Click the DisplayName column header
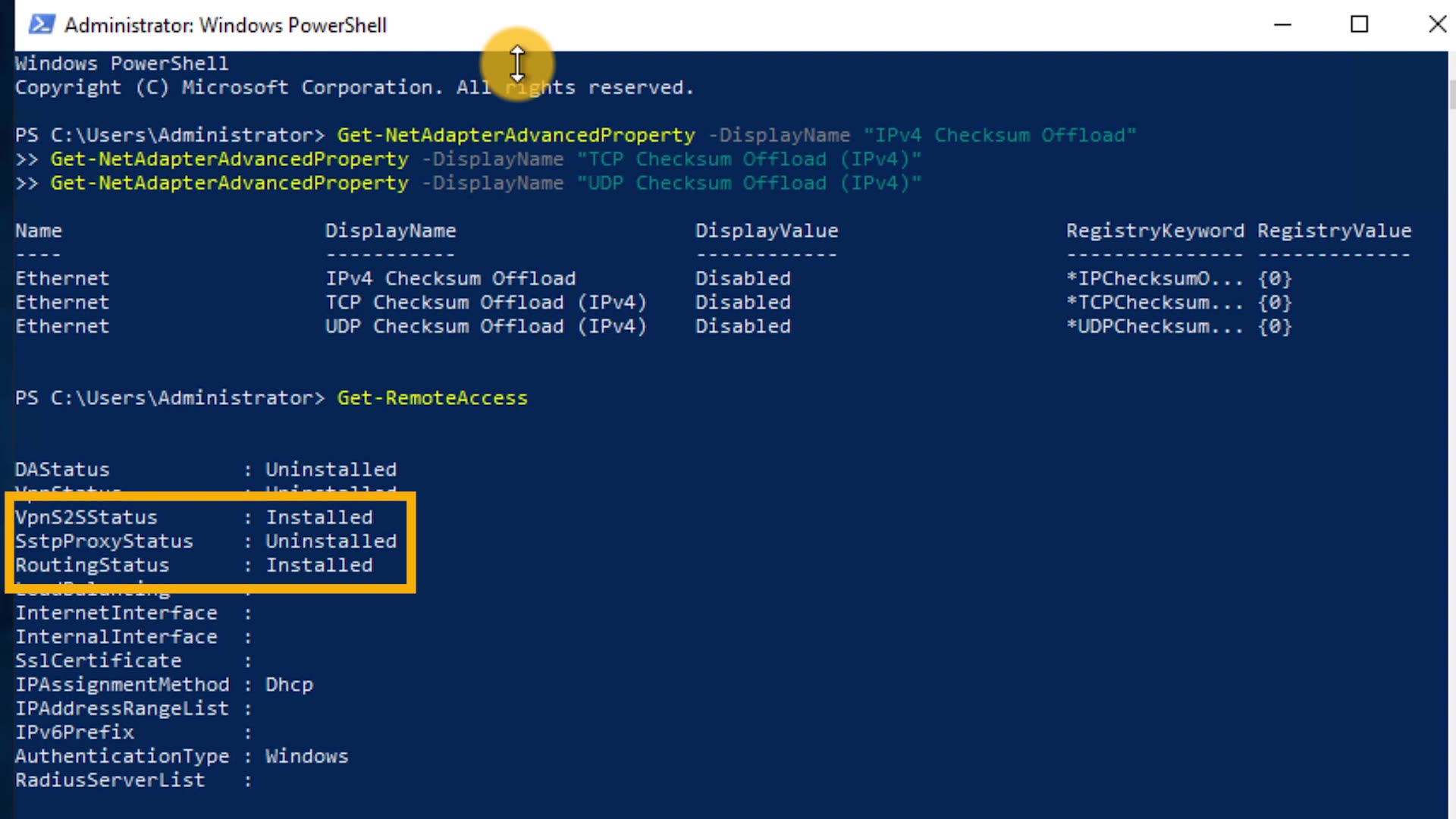This screenshot has height=819, width=1456. [x=390, y=231]
